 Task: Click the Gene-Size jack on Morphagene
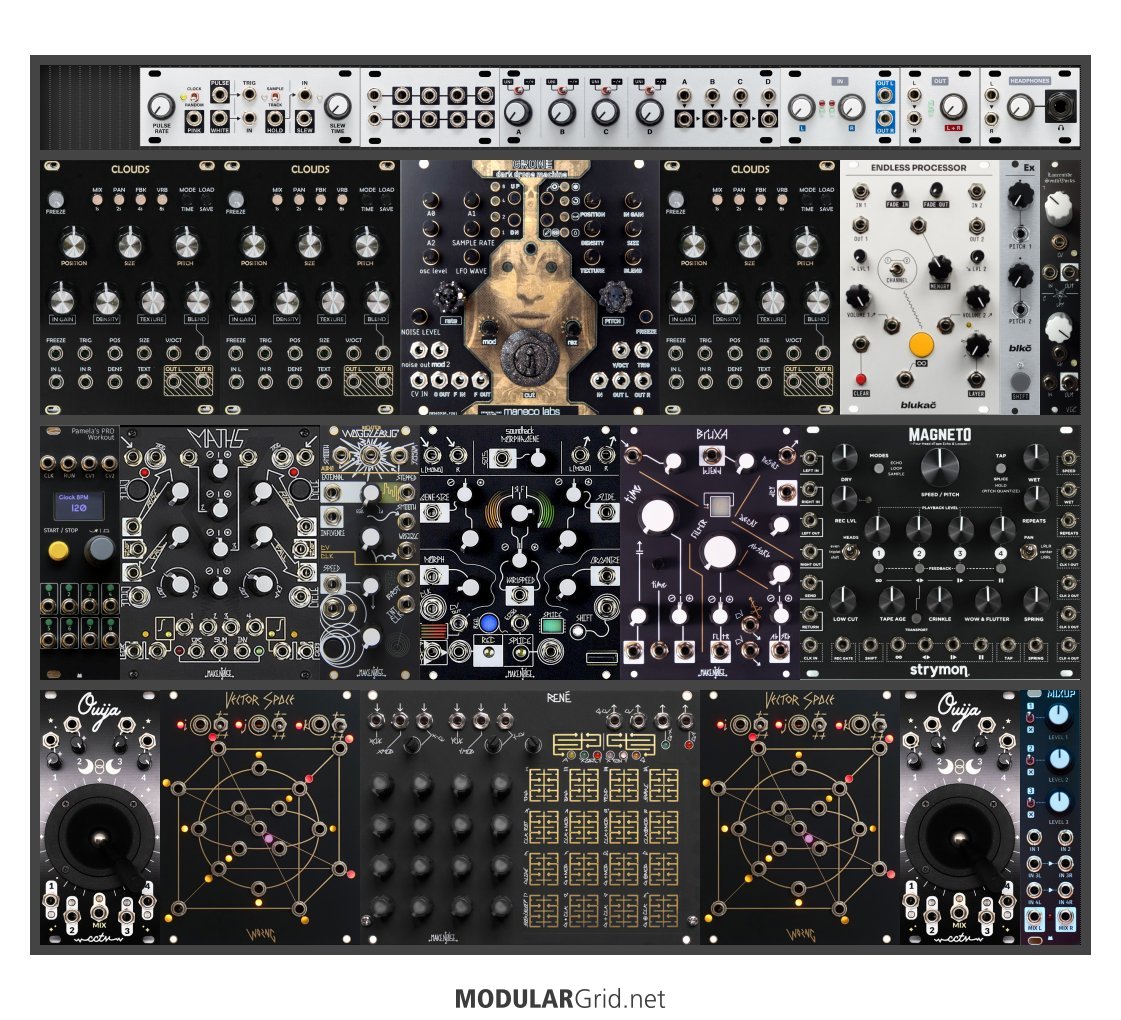point(433,511)
